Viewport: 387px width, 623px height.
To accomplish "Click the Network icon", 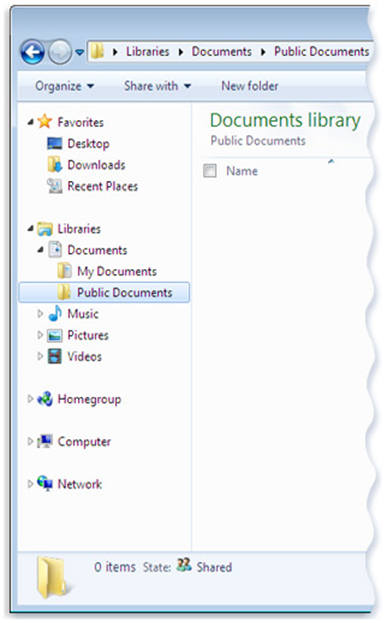I will tap(45, 483).
